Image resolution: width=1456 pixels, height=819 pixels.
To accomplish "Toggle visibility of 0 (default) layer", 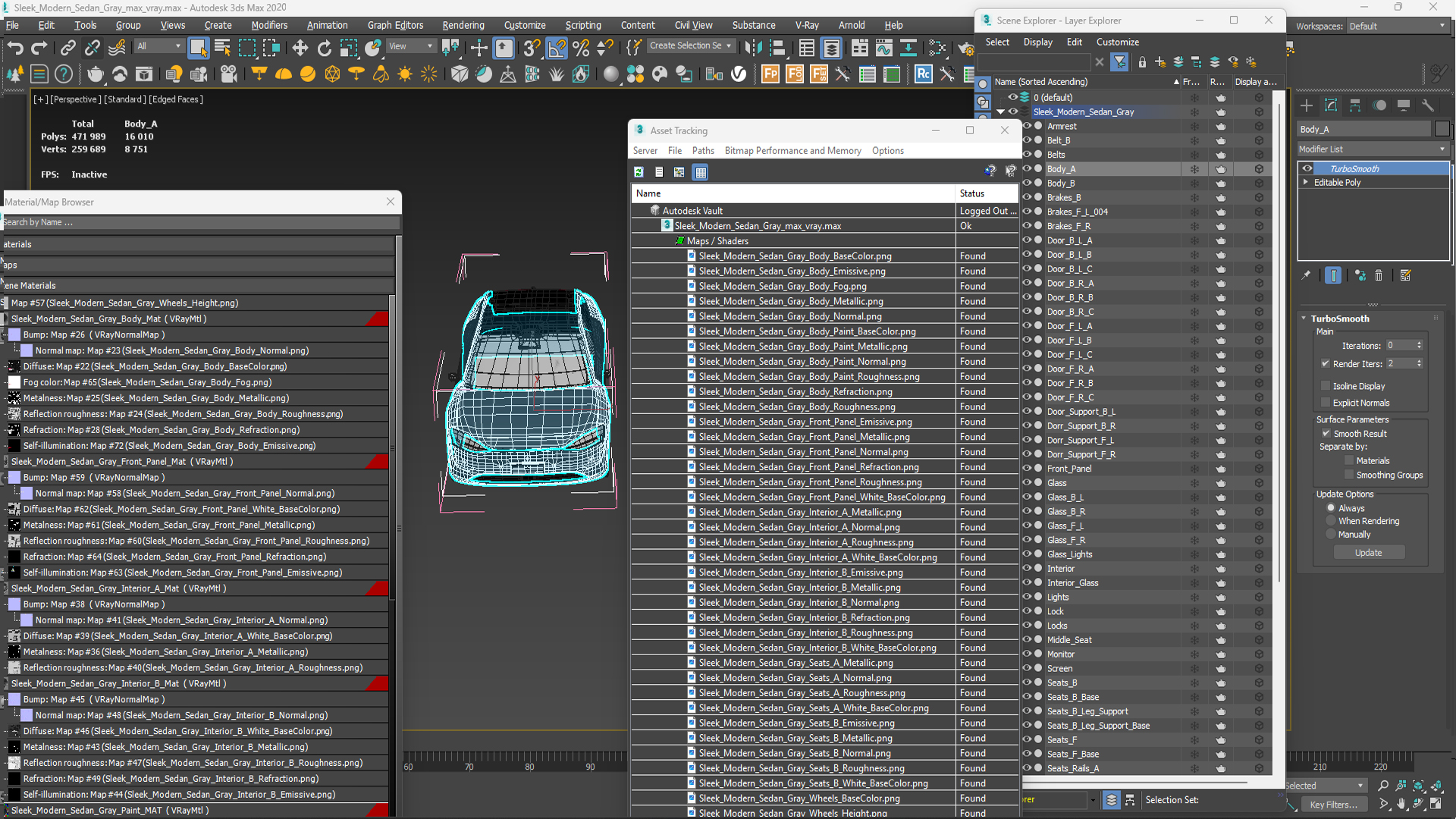I will pyautogui.click(x=1012, y=97).
